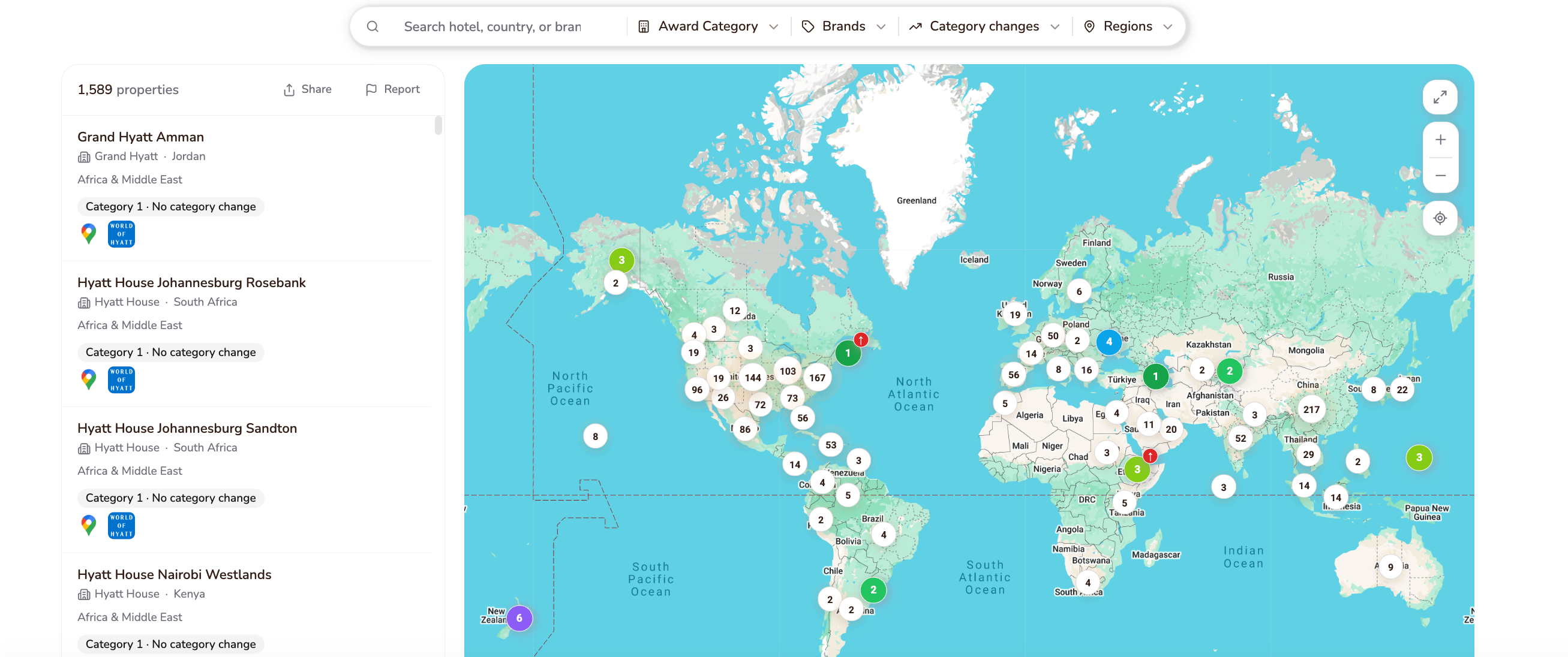Toggle fullscreen map view
The height and width of the screenshot is (657, 1568).
pyautogui.click(x=1440, y=97)
